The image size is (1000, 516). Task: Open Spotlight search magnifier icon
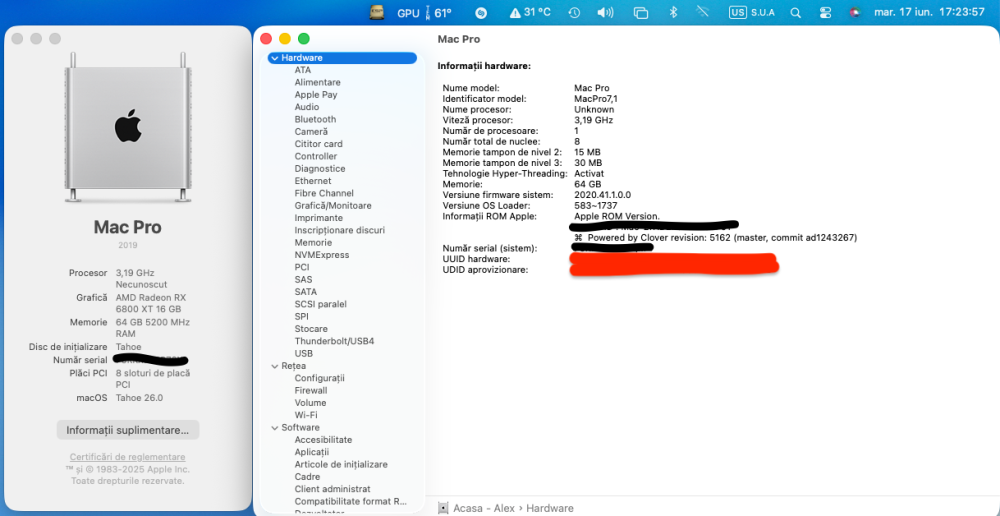tap(795, 12)
